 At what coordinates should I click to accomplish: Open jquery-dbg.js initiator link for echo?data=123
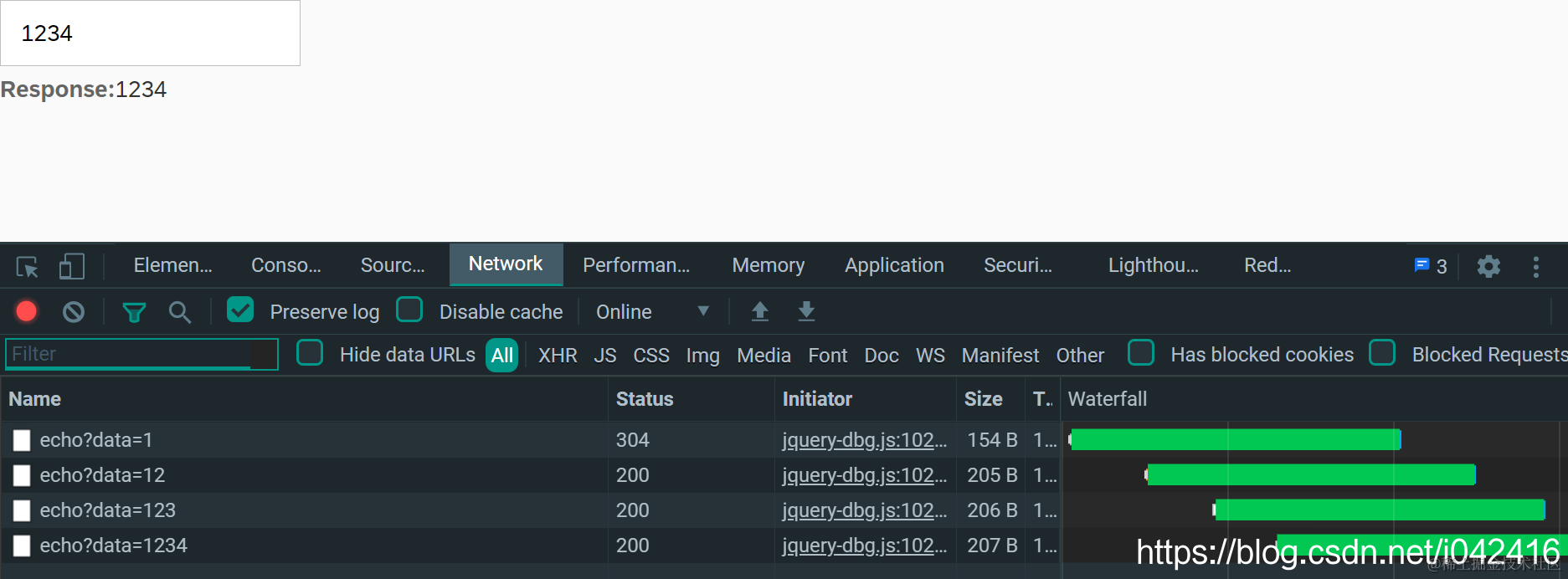point(865,510)
